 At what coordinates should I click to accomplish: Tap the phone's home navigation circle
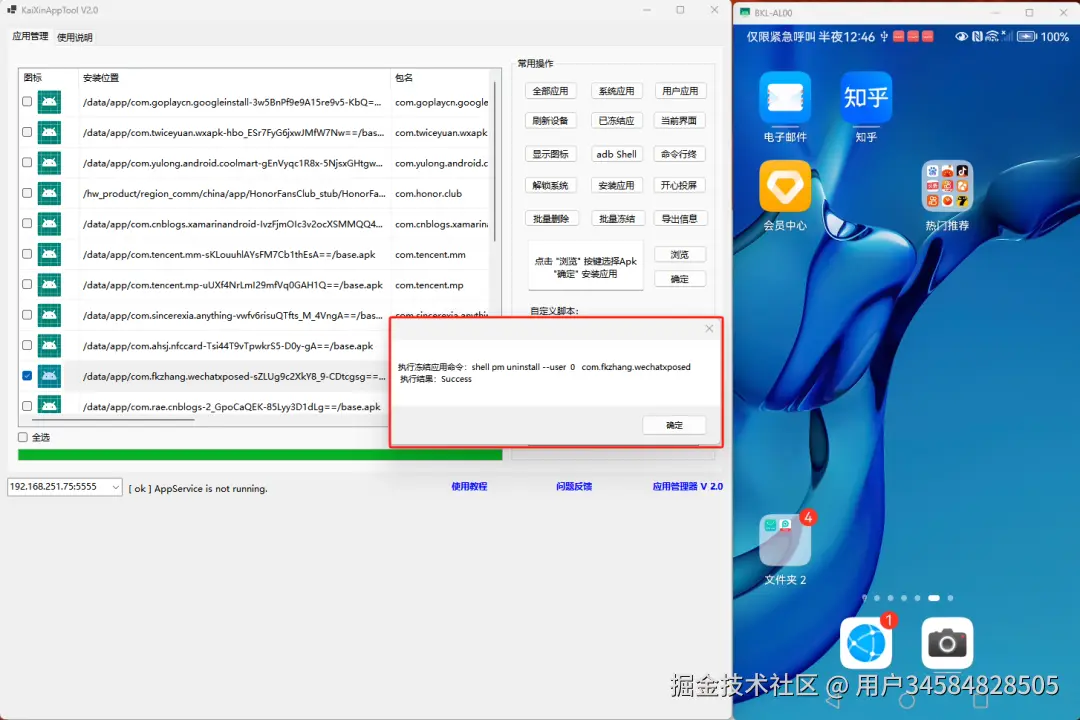[906, 701]
